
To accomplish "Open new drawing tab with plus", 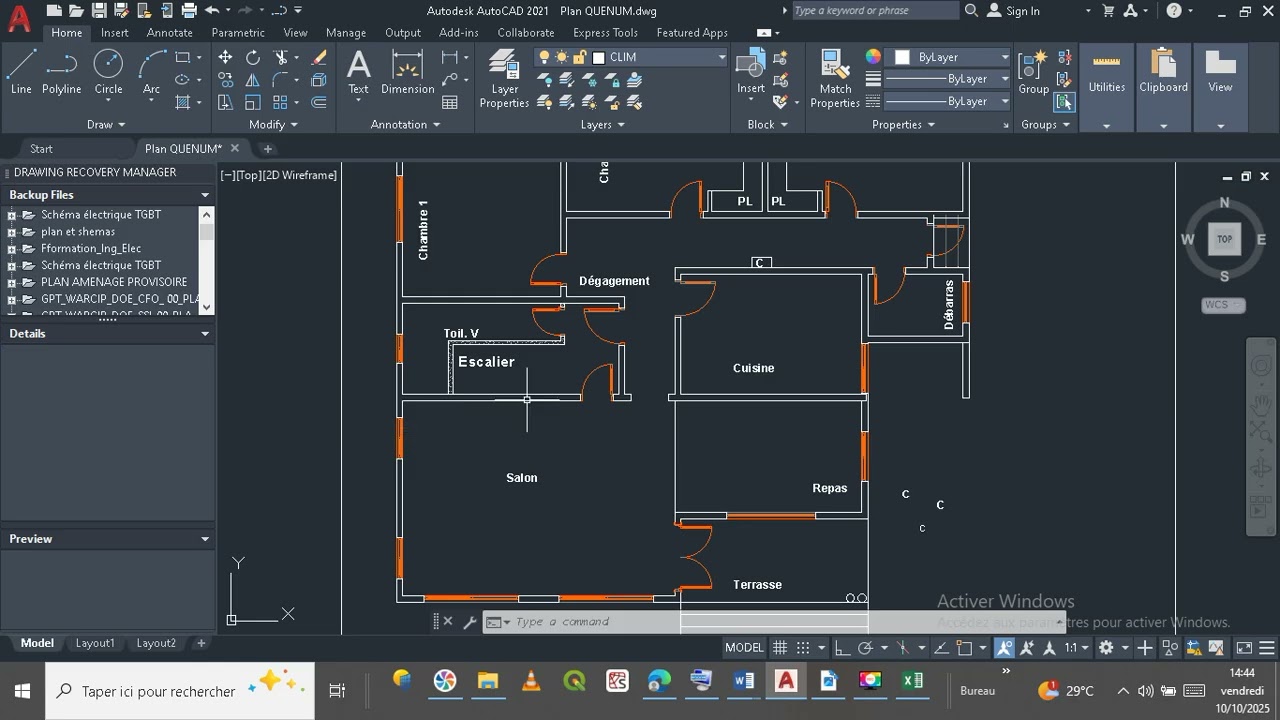I will (x=267, y=149).
